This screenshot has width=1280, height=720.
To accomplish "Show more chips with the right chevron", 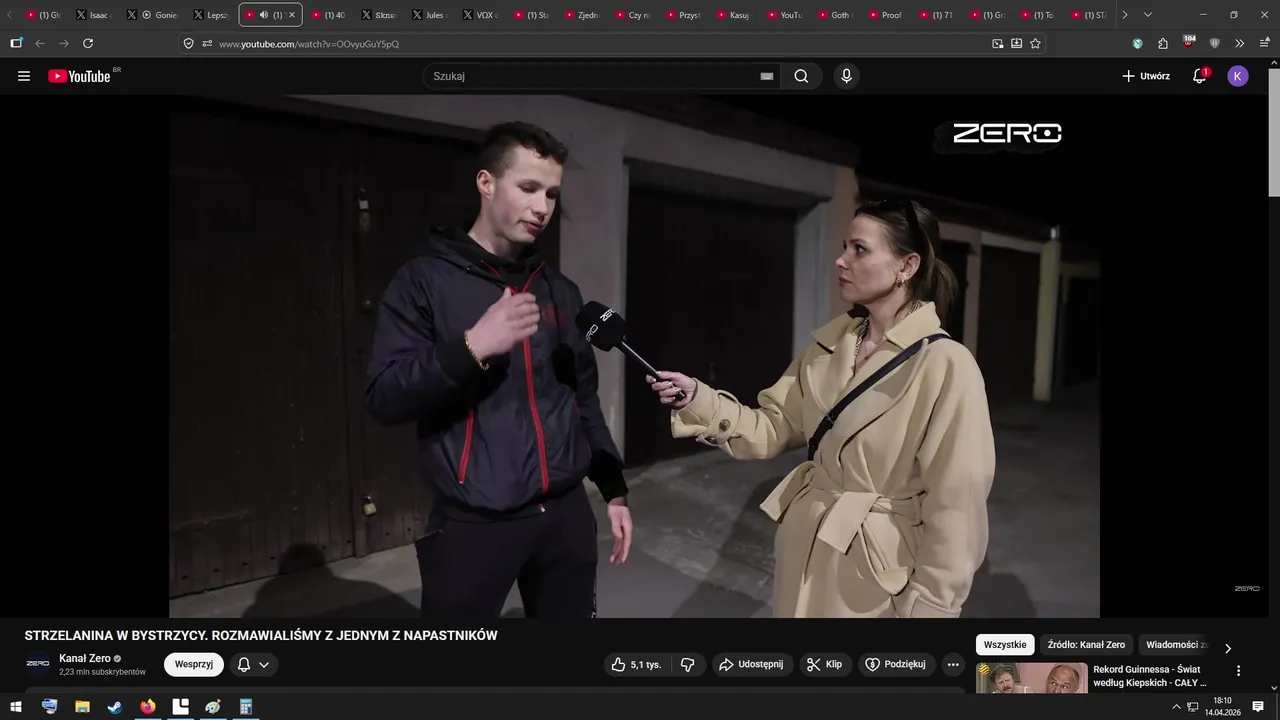I will 1228,648.
